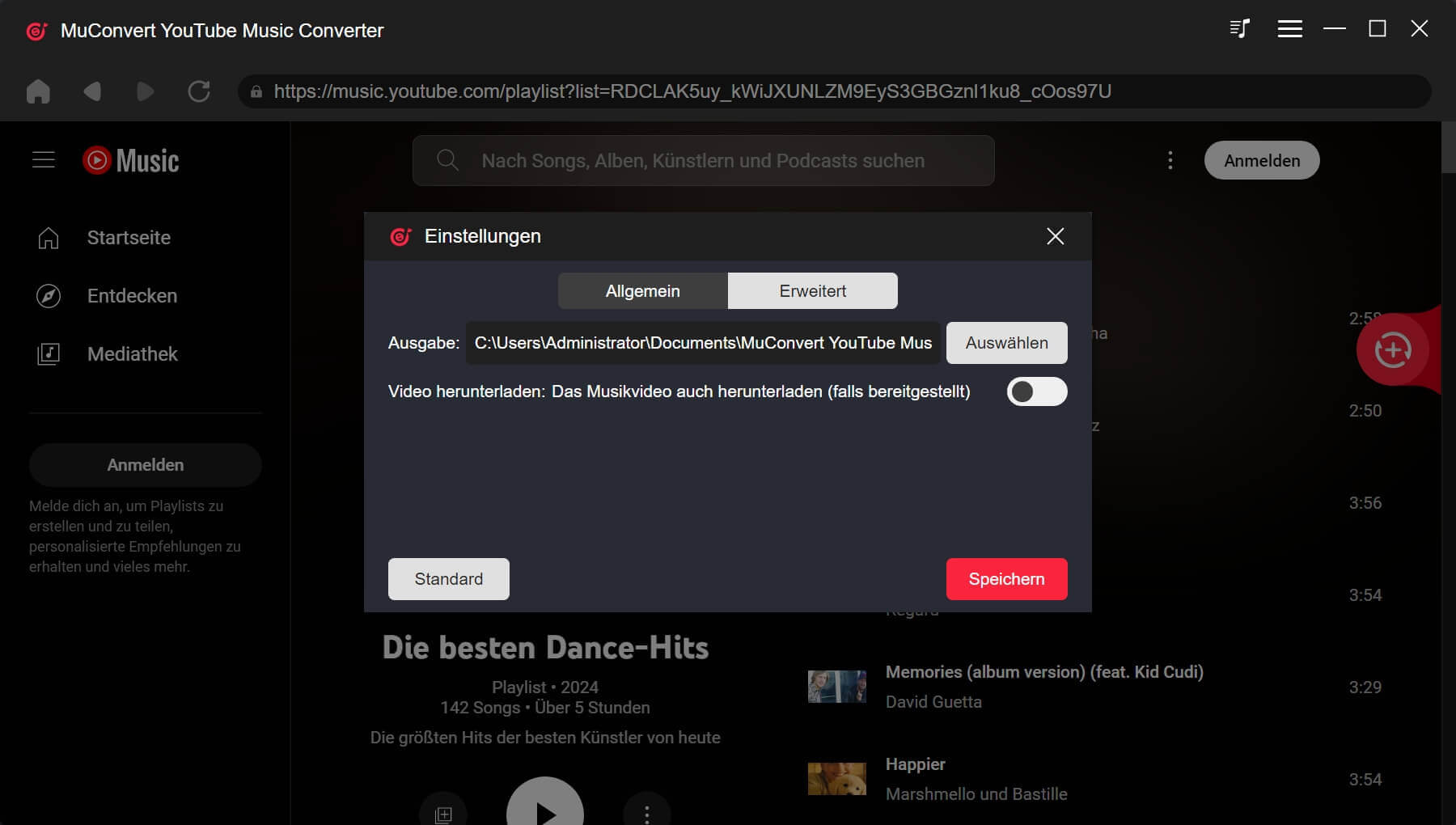1456x825 pixels.
Task: Open the three-dot menu beside Anmelden
Action: click(1170, 160)
